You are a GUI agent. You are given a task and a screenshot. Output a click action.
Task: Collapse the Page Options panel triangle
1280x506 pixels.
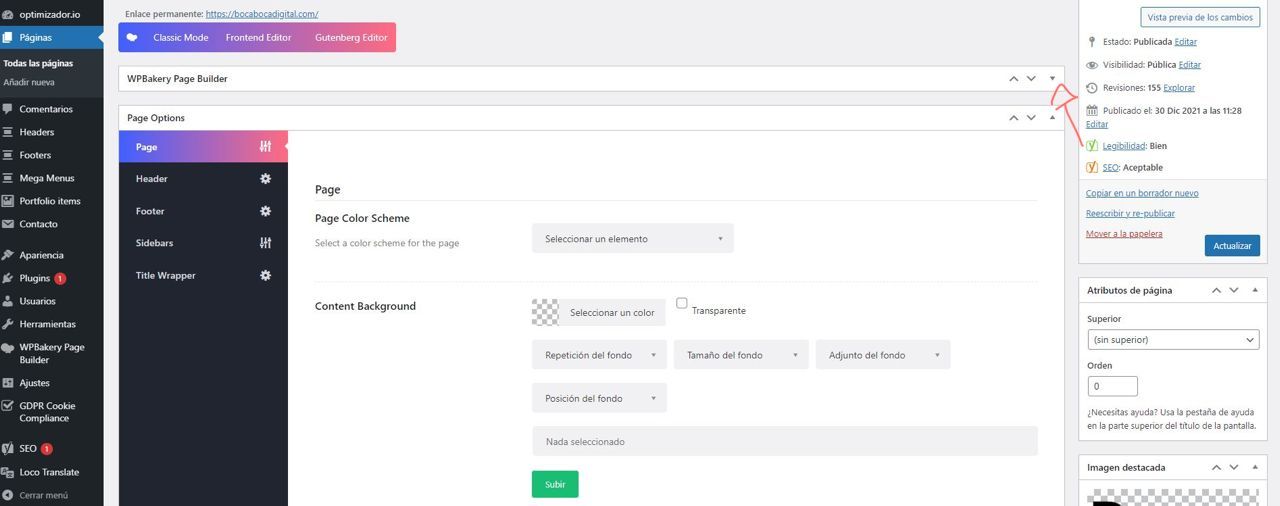pyautogui.click(x=1052, y=118)
